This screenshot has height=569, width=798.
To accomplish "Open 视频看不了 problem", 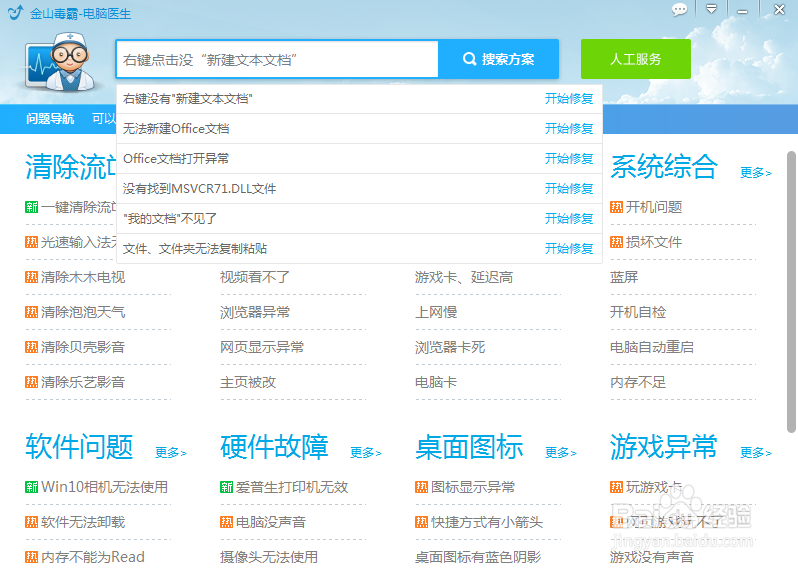I will [x=255, y=277].
